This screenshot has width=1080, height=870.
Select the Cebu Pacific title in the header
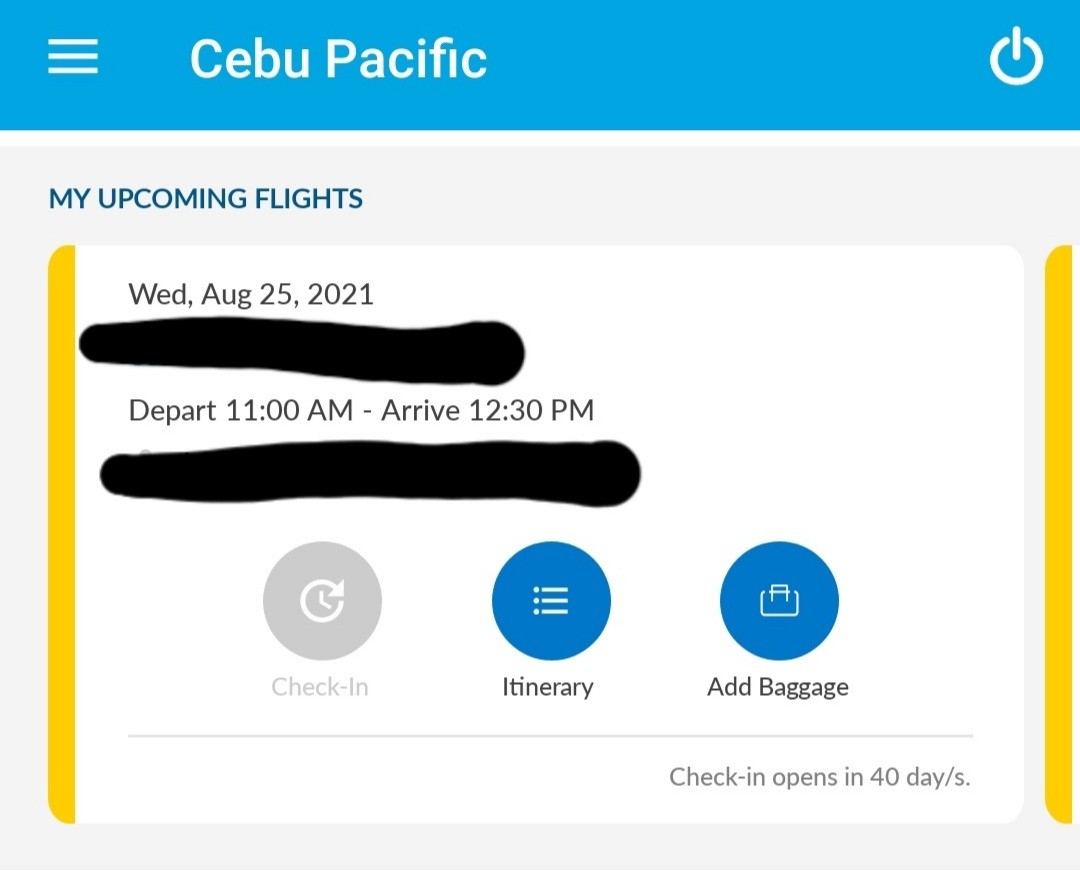tap(338, 58)
